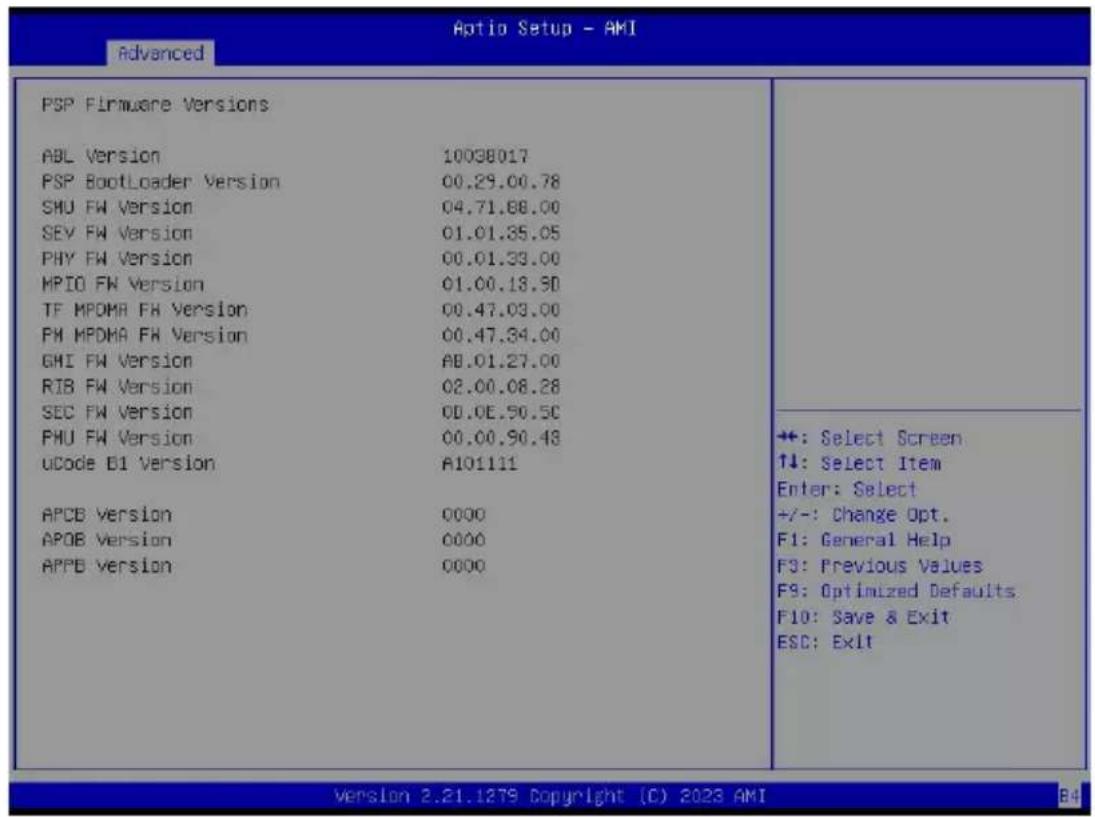The width and height of the screenshot is (1095, 817).
Task: Click the F10: Save & Exit line
Action: [x=864, y=617]
